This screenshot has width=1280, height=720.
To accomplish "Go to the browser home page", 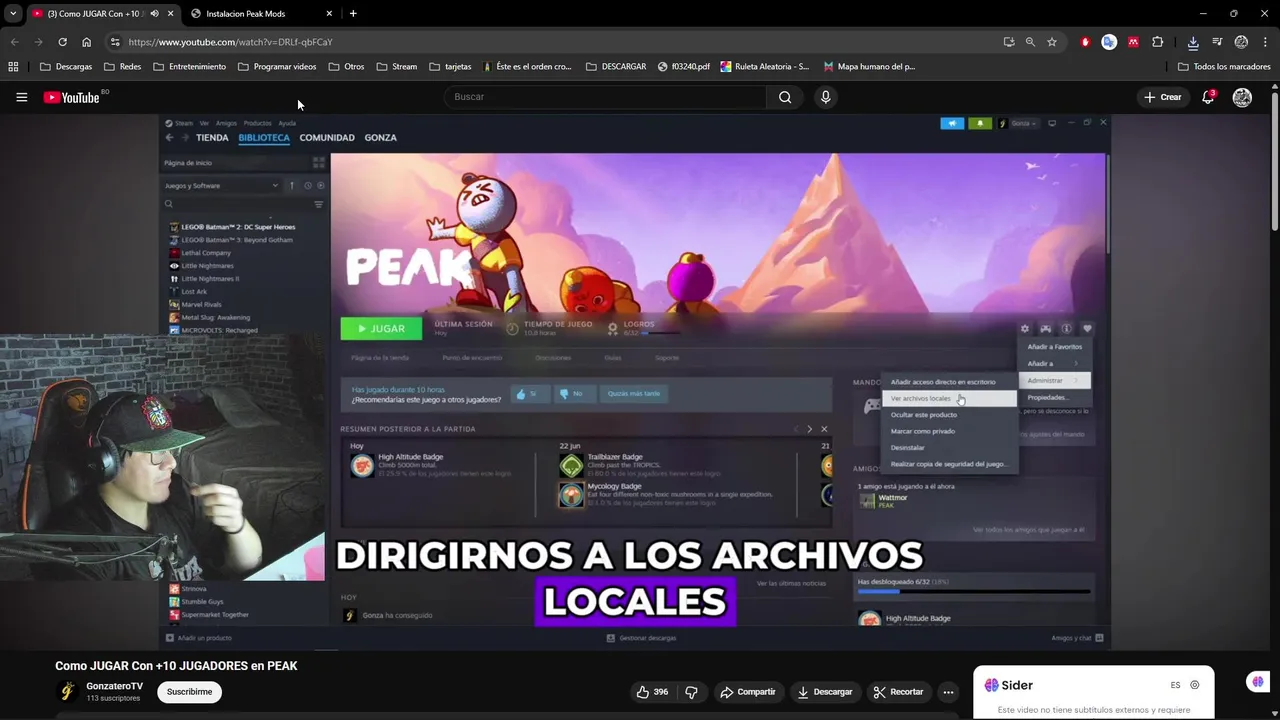I will point(86,42).
